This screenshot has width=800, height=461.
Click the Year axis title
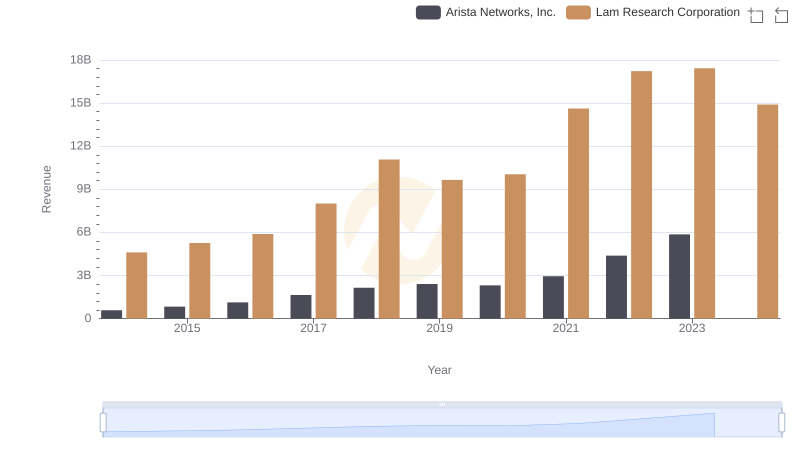[x=439, y=370]
